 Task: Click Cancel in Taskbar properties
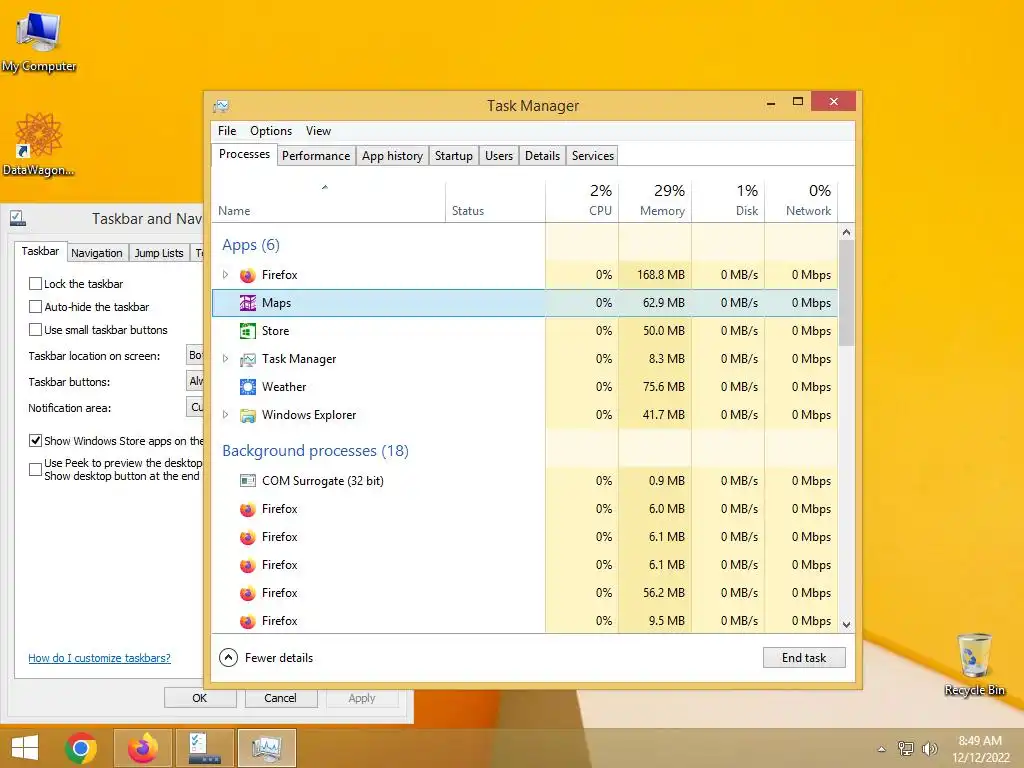[281, 698]
